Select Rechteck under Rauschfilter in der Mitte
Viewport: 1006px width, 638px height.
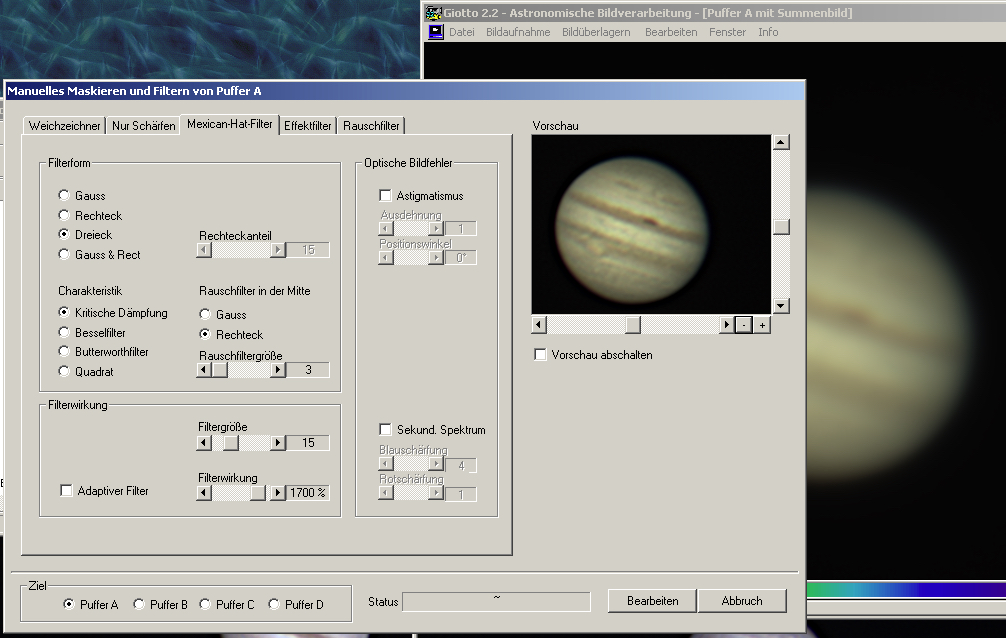231,334
